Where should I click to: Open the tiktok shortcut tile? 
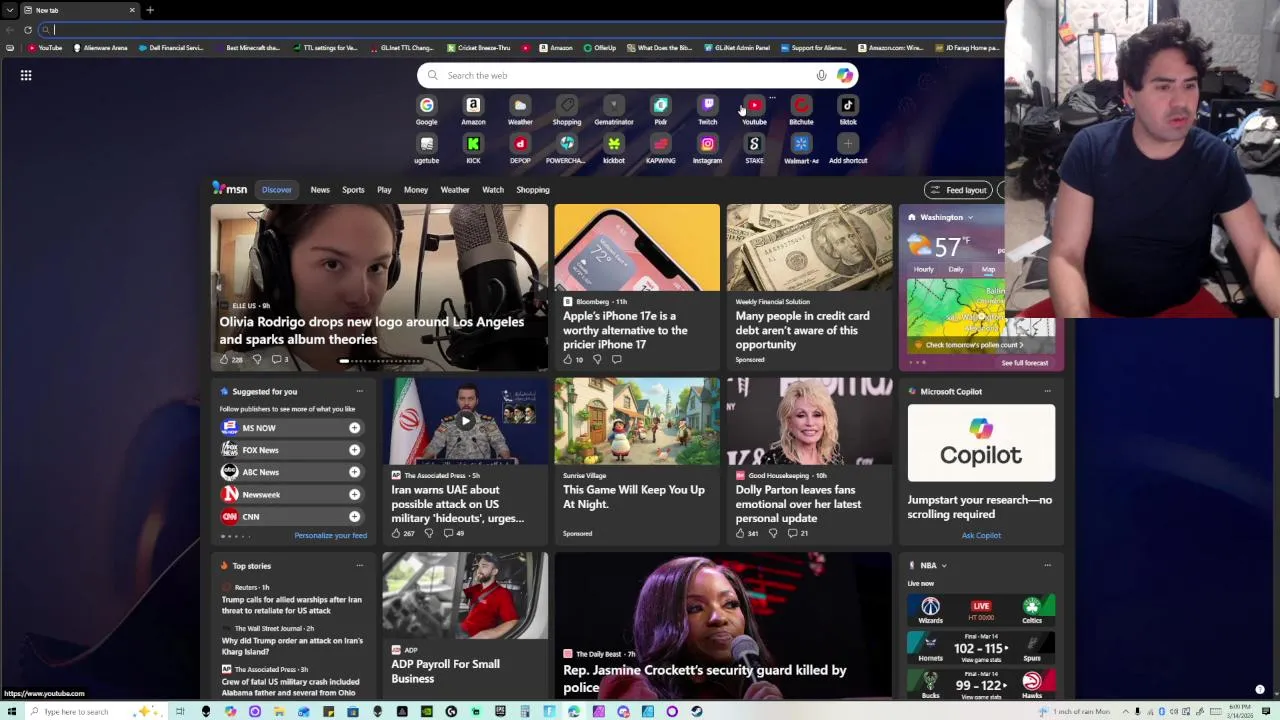(848, 110)
